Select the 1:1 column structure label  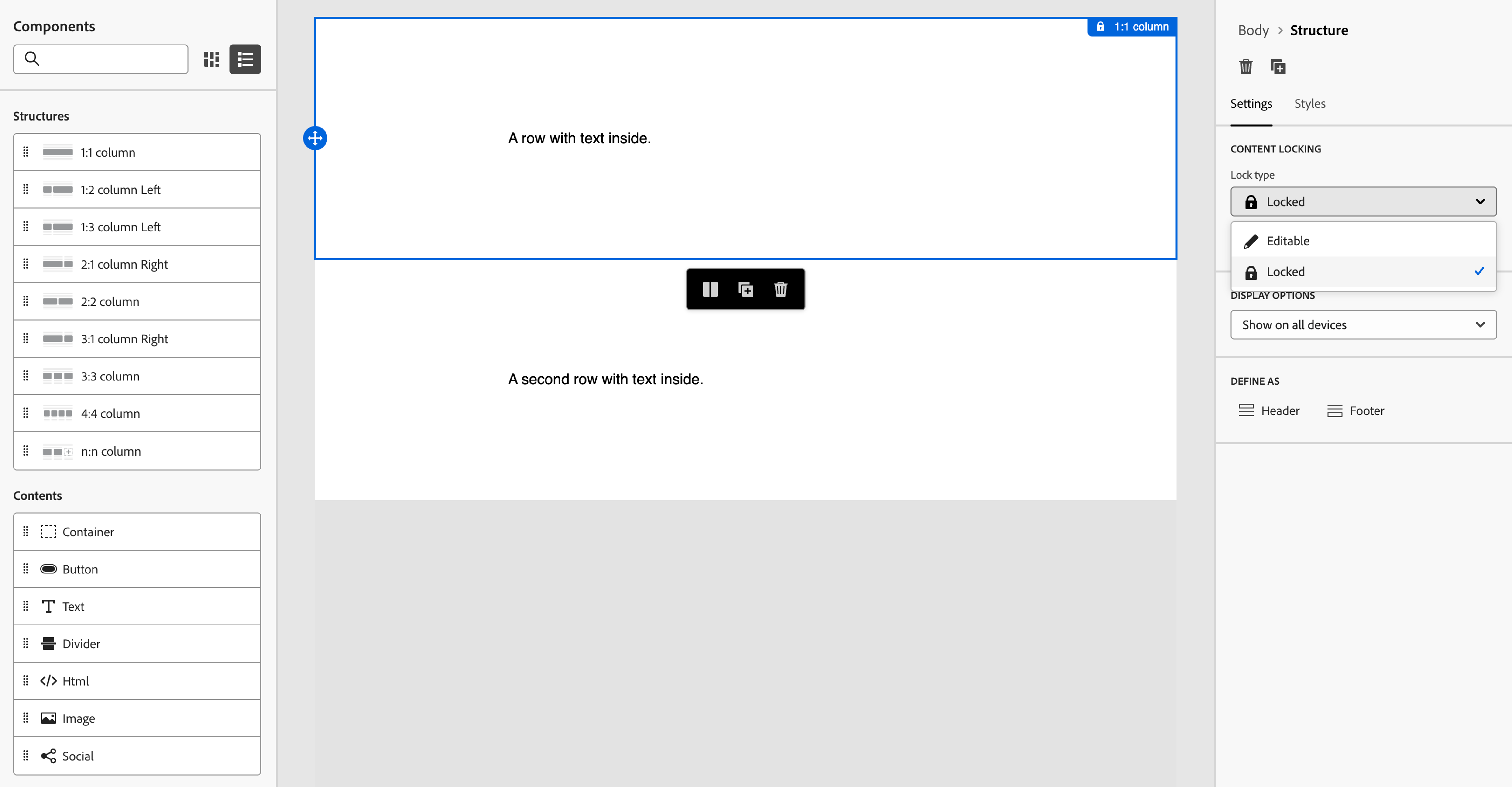108,152
